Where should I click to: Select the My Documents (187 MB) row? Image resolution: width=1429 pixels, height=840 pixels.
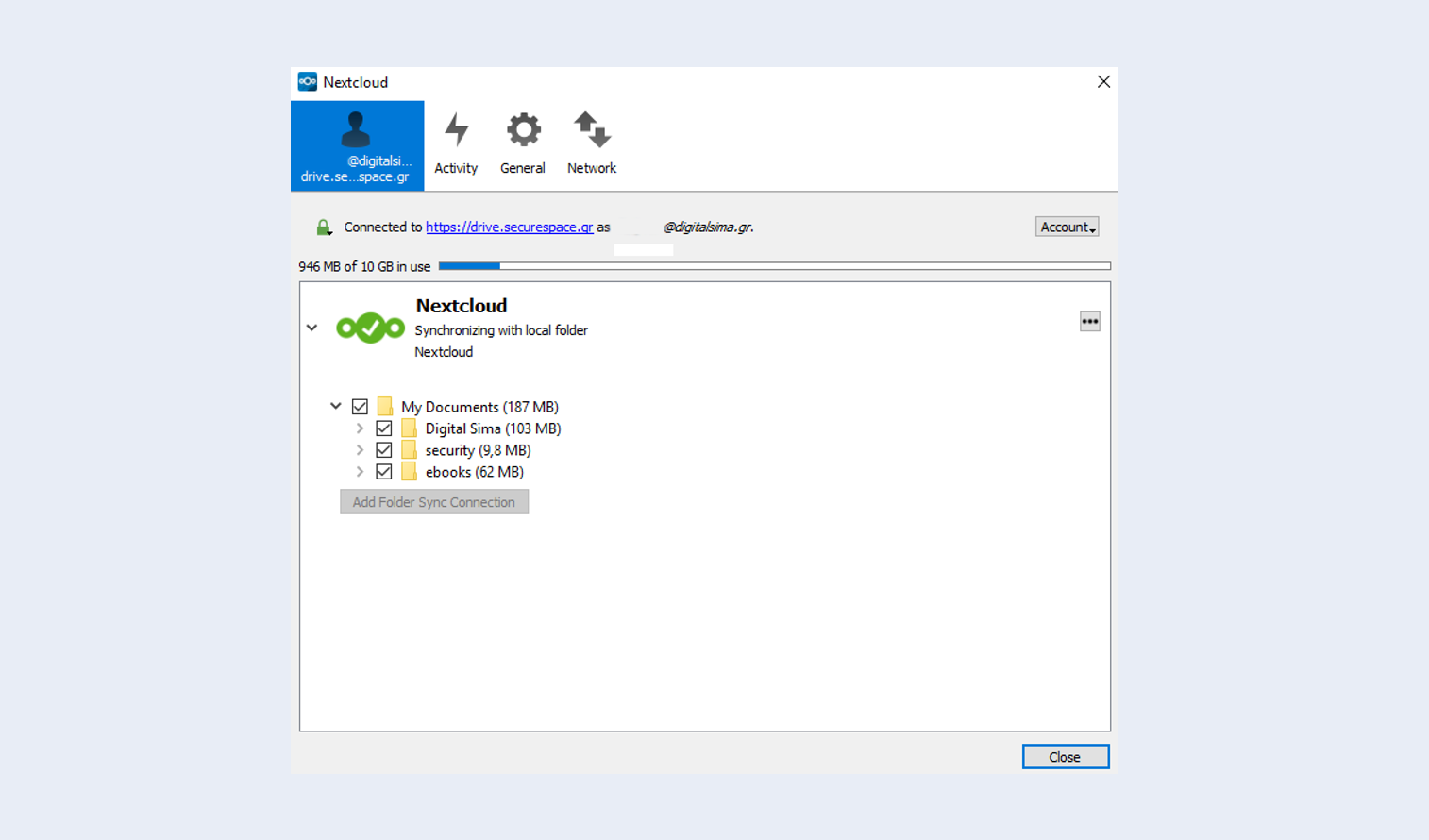(x=479, y=407)
